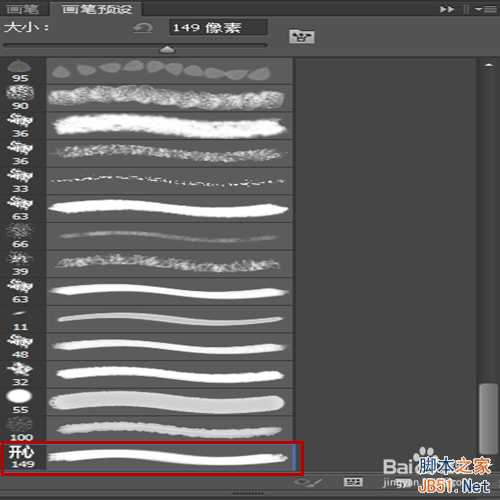Click the brush size slider handle
Screen dimensions: 500x500
167,50
